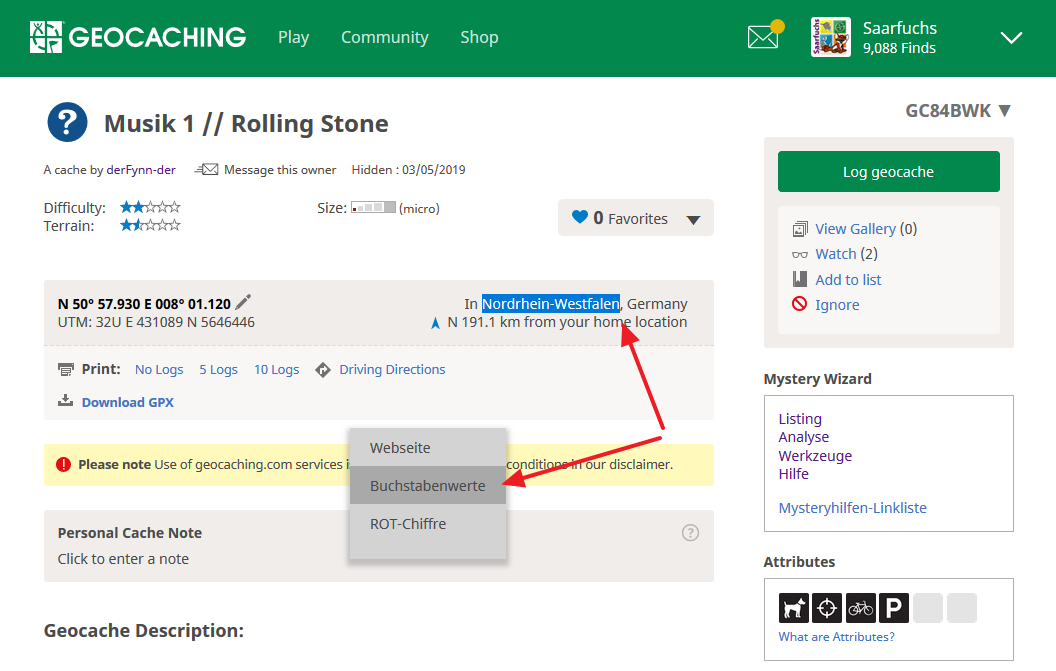This screenshot has width=1056, height=671.
Task: Click the Ignore link
Action: coord(837,305)
